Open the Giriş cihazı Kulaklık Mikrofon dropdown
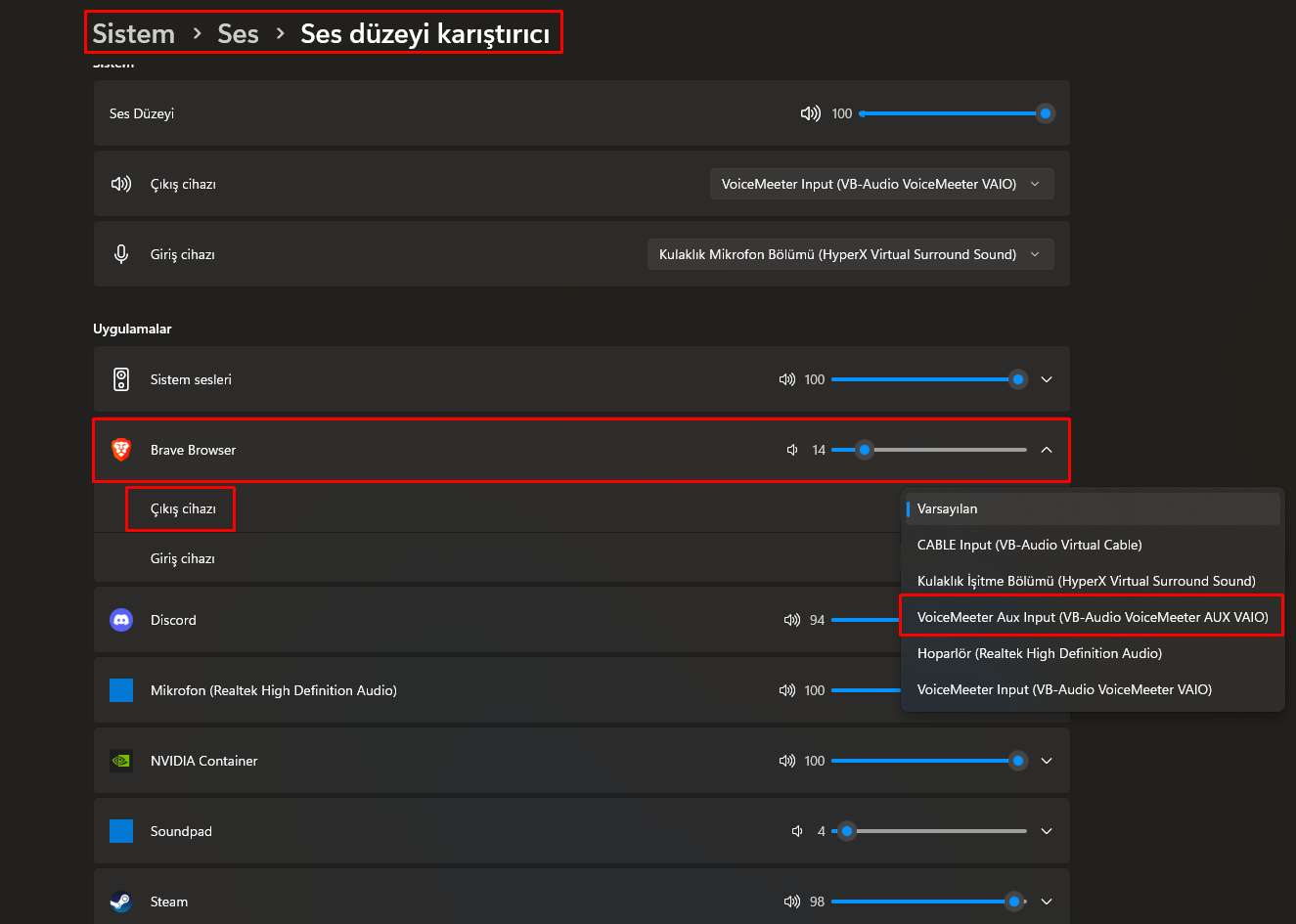Screen dimensions: 1296x924 [x=851, y=254]
